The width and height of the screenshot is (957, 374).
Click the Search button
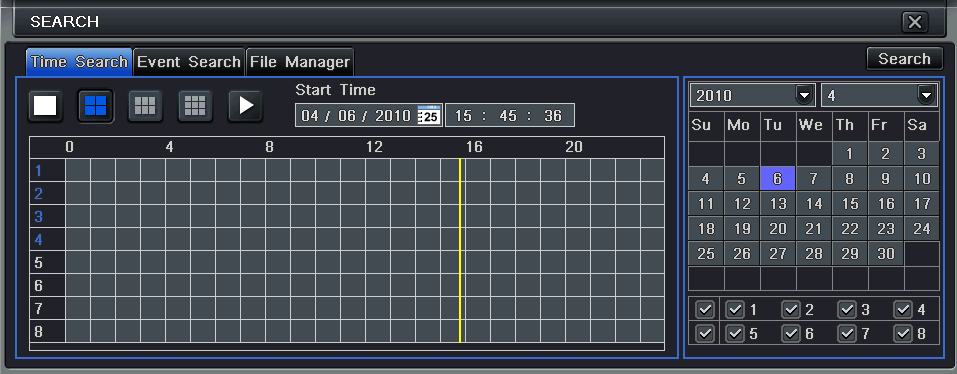(x=904, y=59)
